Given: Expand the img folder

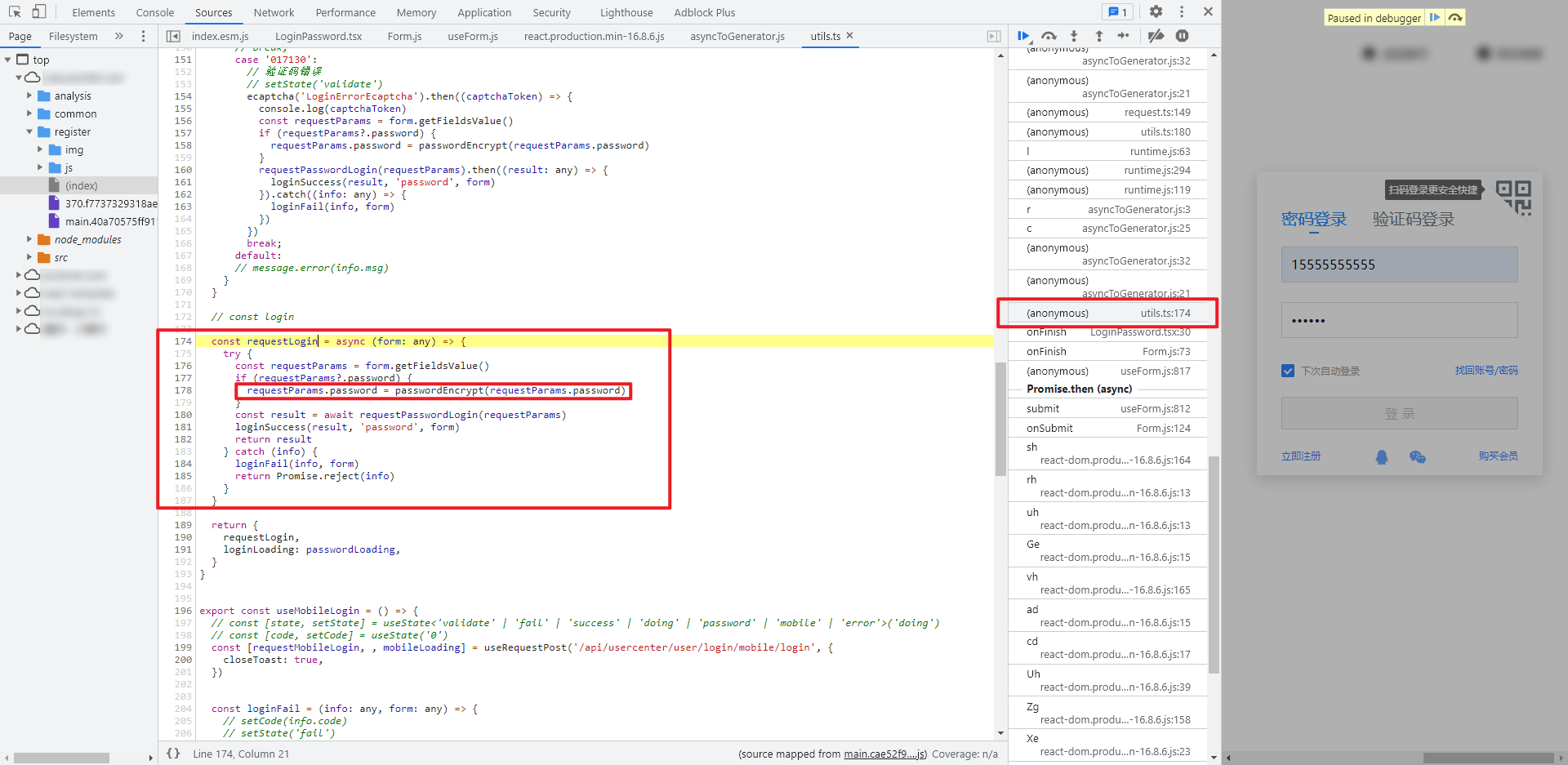Looking at the screenshot, I should click(x=40, y=149).
